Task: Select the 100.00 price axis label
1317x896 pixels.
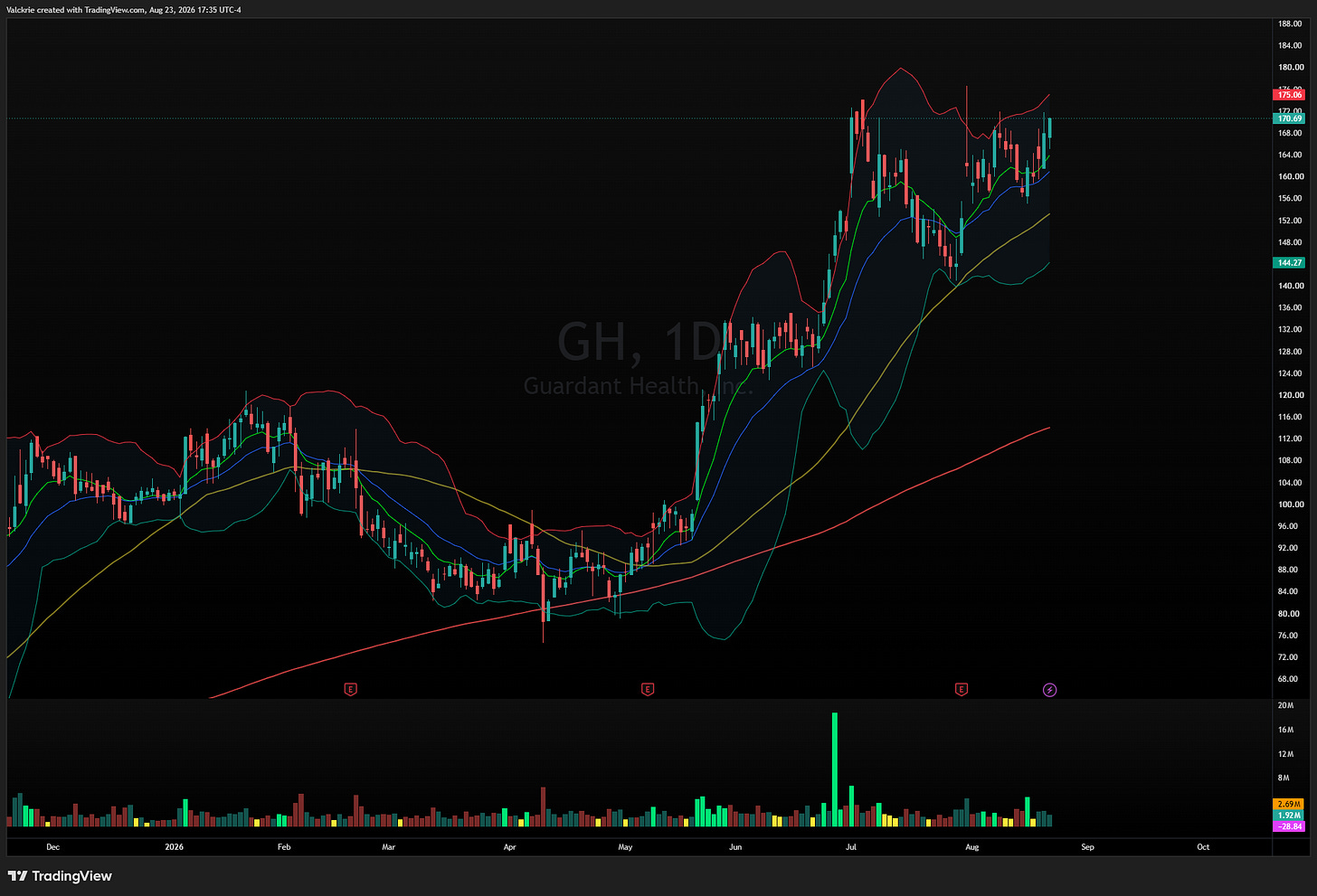Action: tap(1290, 505)
